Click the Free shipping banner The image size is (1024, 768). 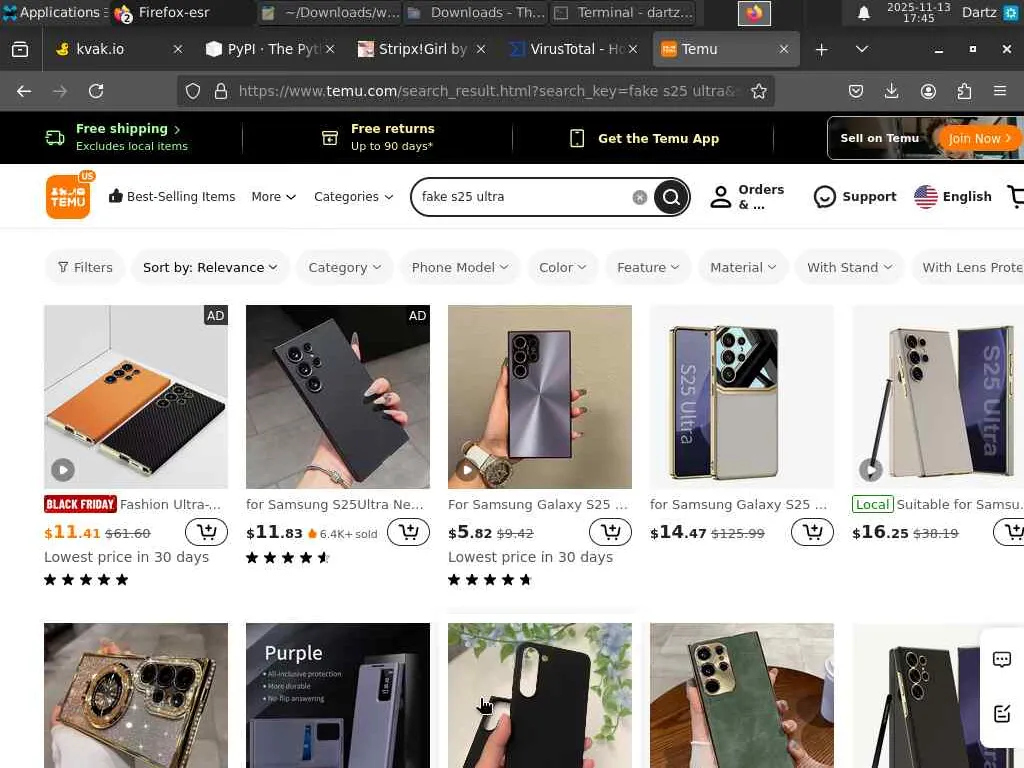click(118, 137)
